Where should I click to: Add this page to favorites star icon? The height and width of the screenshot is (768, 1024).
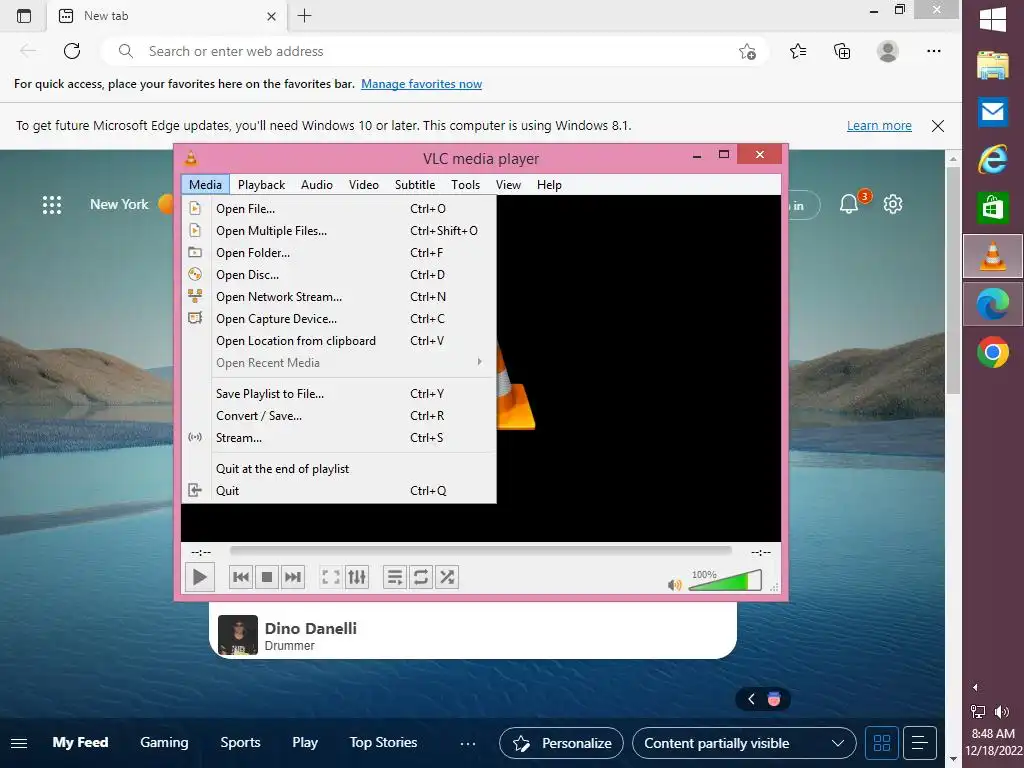pyautogui.click(x=747, y=51)
